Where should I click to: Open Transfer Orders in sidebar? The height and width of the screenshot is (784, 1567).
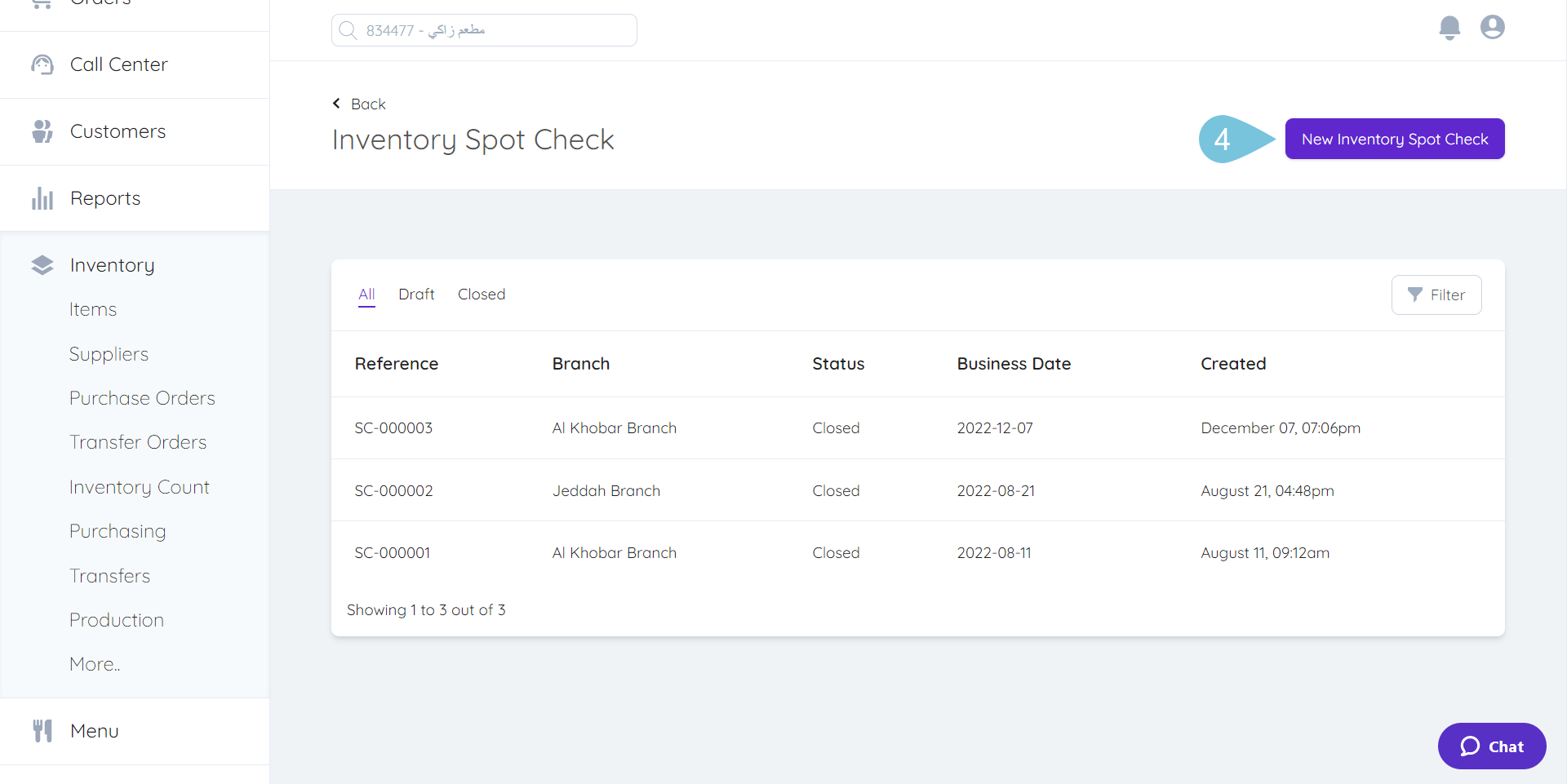point(137,441)
